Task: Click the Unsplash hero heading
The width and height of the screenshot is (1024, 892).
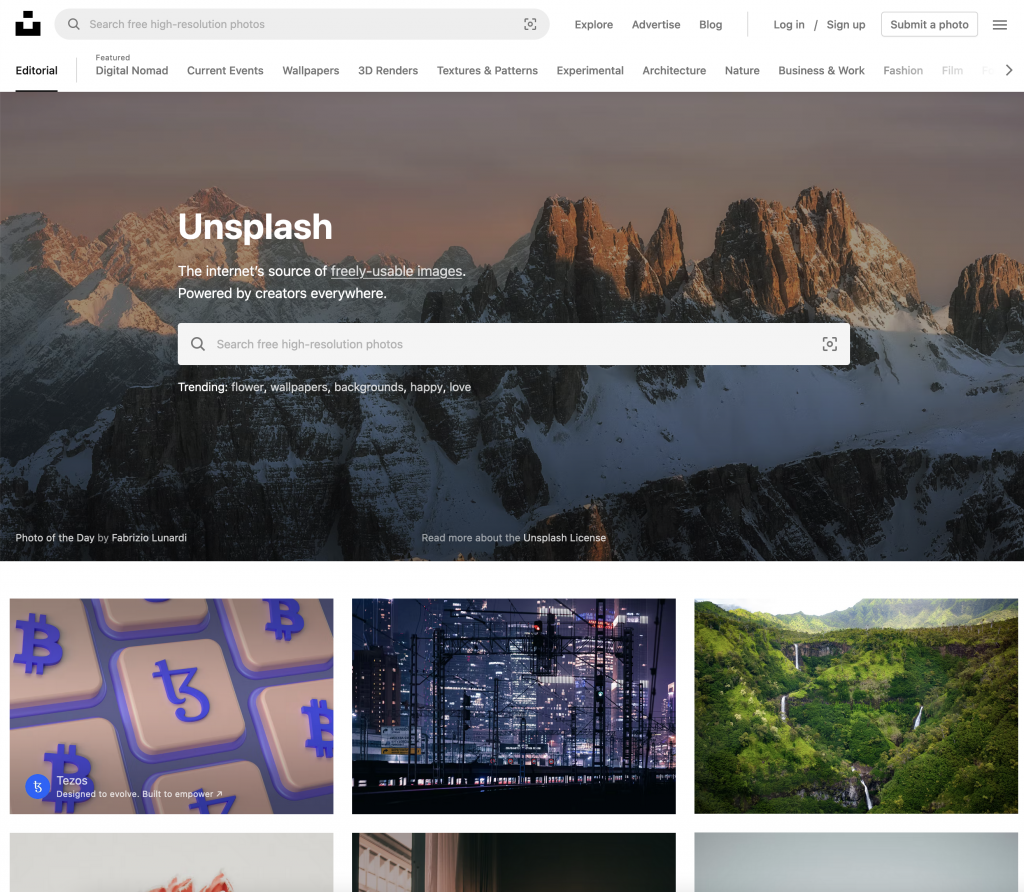Action: [255, 227]
